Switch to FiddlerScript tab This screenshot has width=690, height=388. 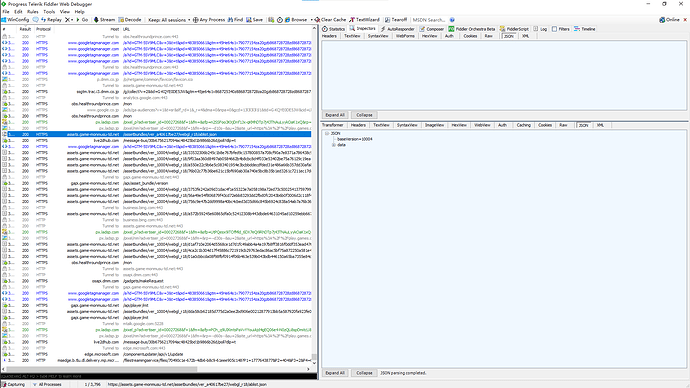(x=514, y=29)
